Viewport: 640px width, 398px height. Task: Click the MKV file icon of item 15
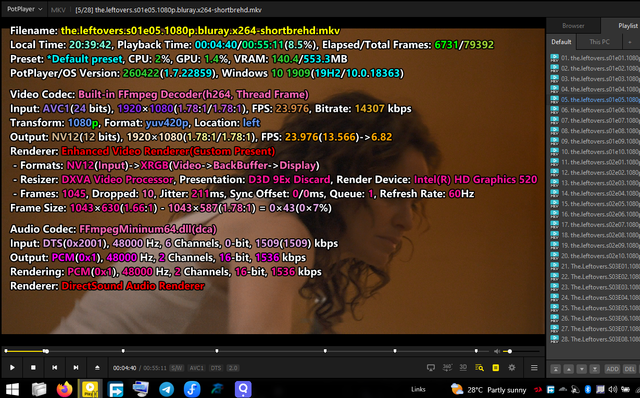[x=554, y=203]
